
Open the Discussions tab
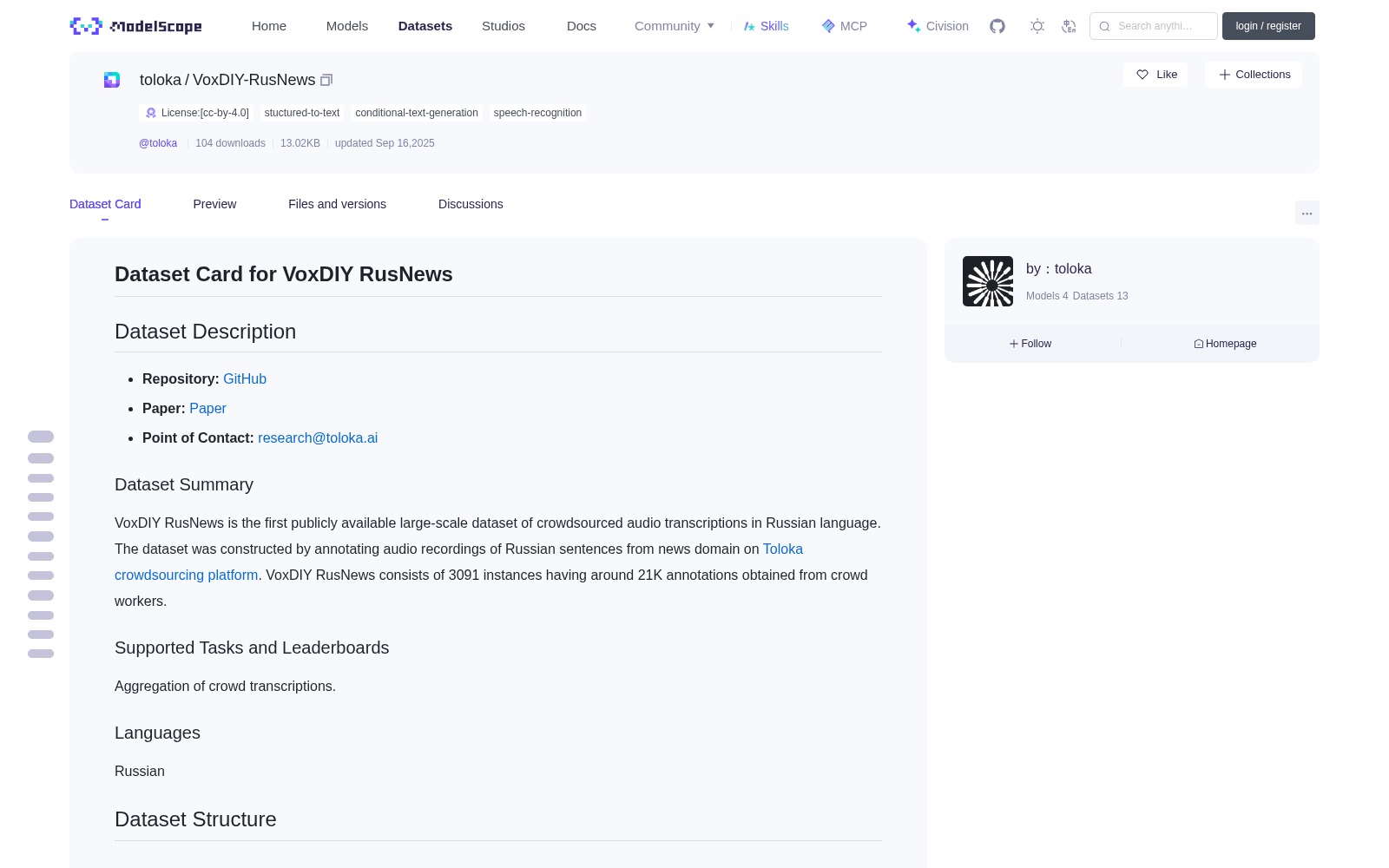click(471, 204)
